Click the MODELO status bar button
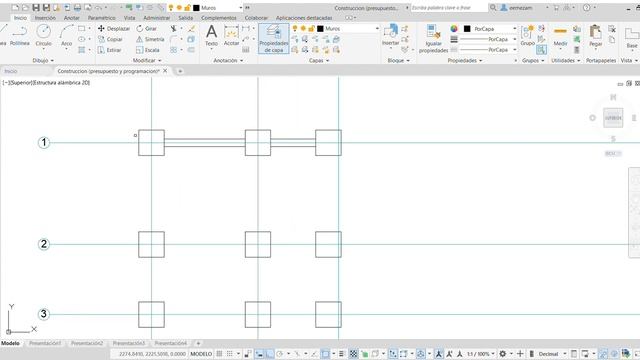Screen dimensions: 640x360 (201, 353)
